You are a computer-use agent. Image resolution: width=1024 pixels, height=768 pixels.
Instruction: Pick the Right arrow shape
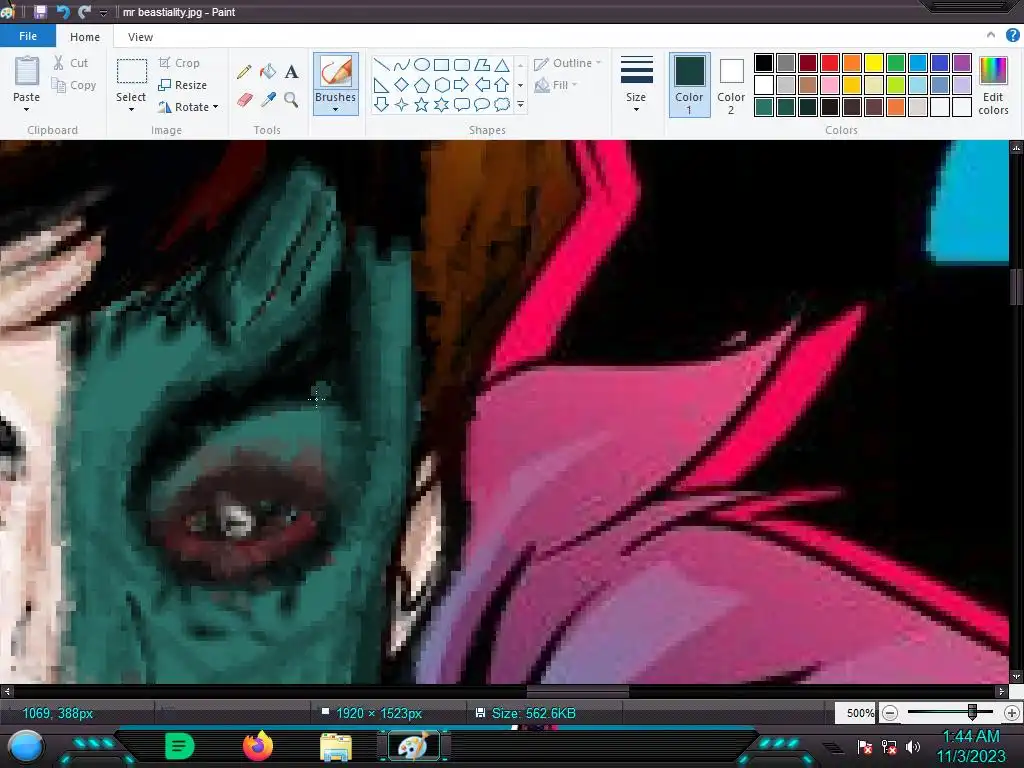[462, 85]
